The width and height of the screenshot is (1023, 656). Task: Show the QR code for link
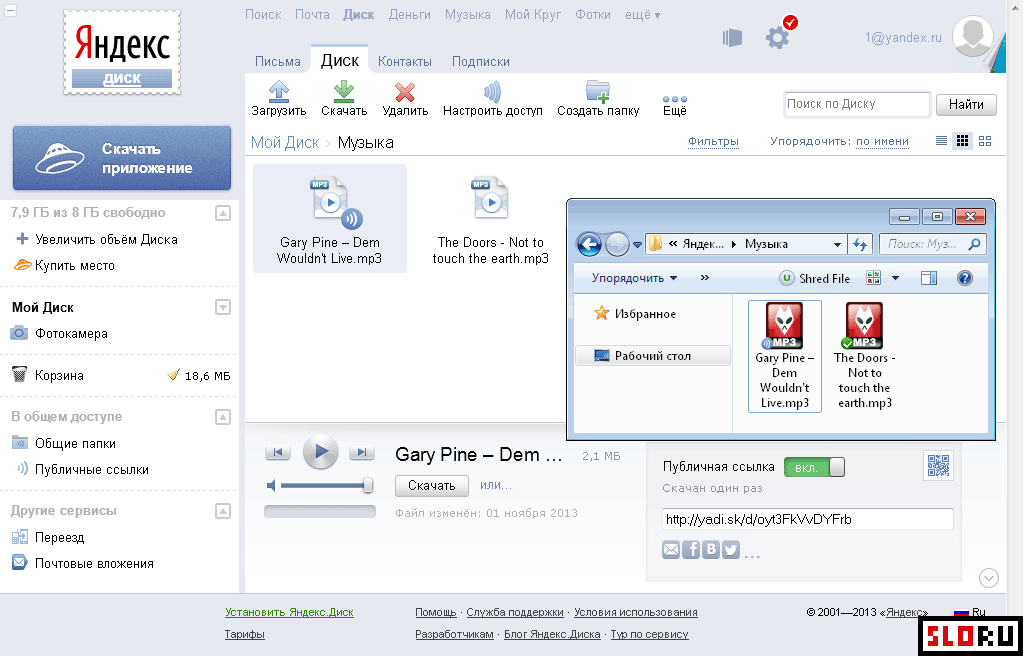pyautogui.click(x=938, y=465)
